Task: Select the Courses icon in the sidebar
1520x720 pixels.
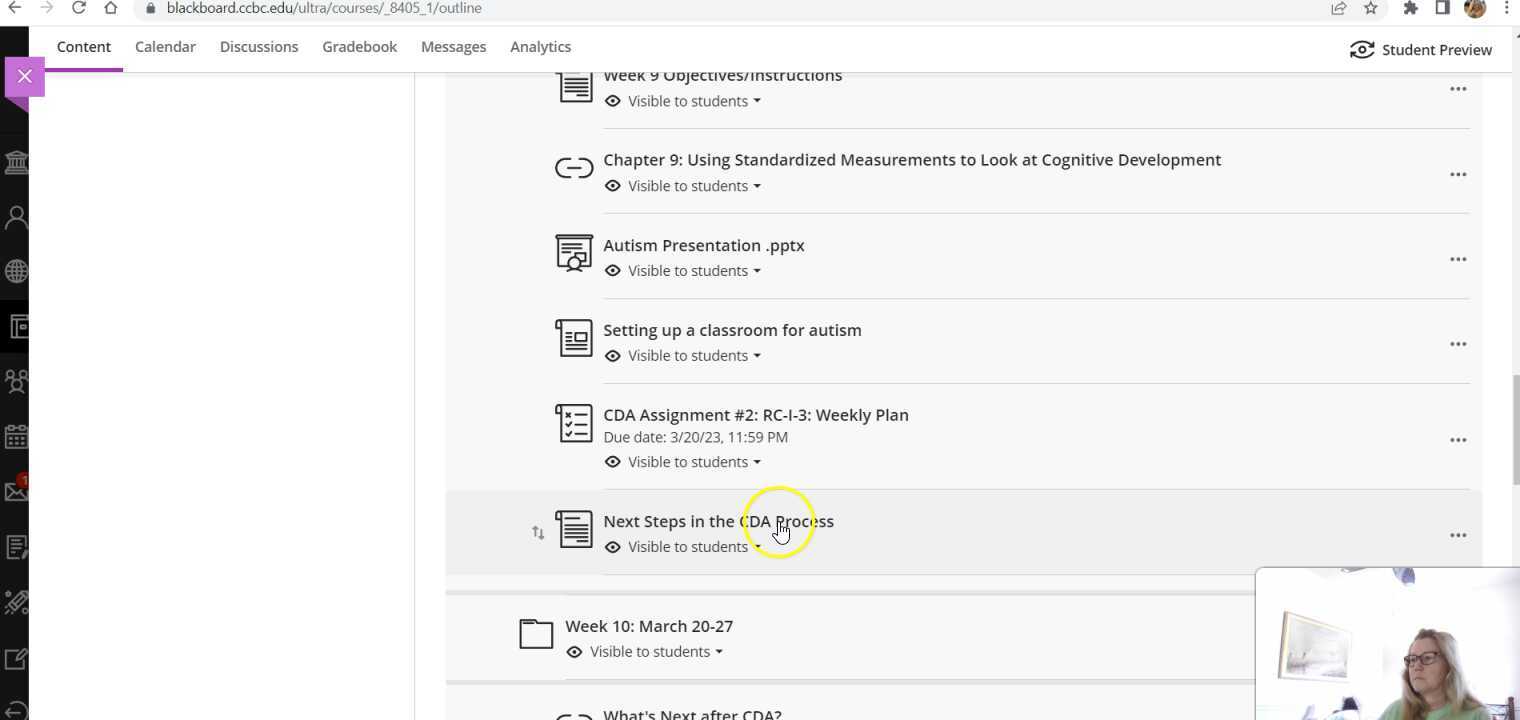Action: [16, 326]
